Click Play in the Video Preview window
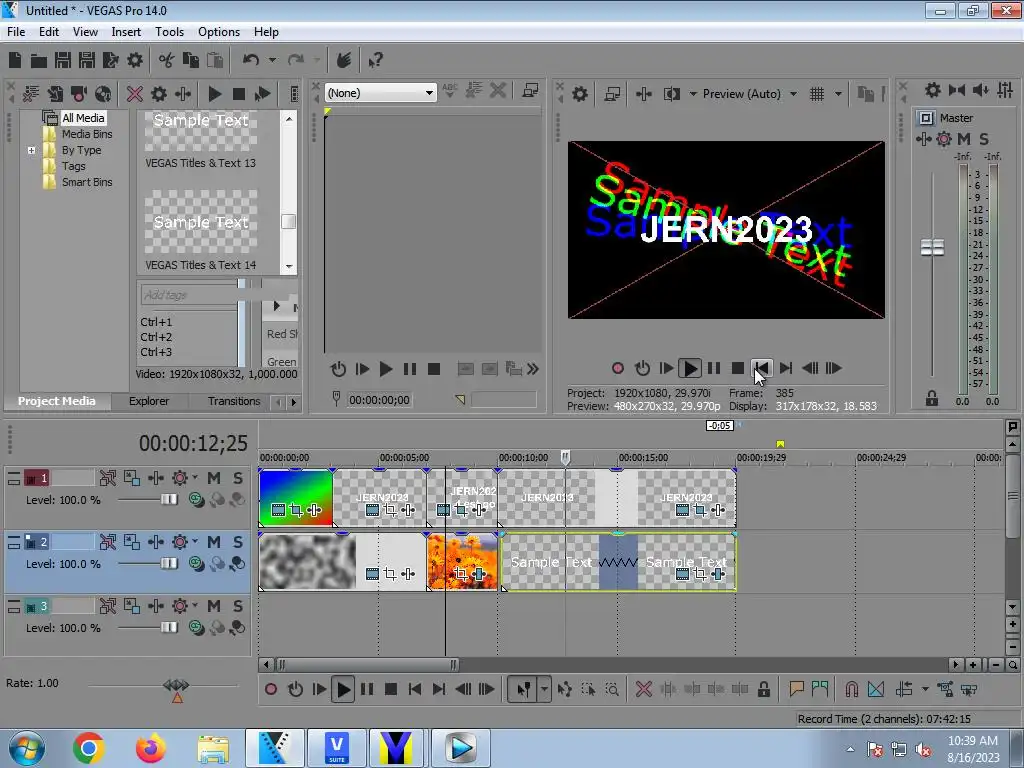The image size is (1024, 768). click(x=689, y=368)
